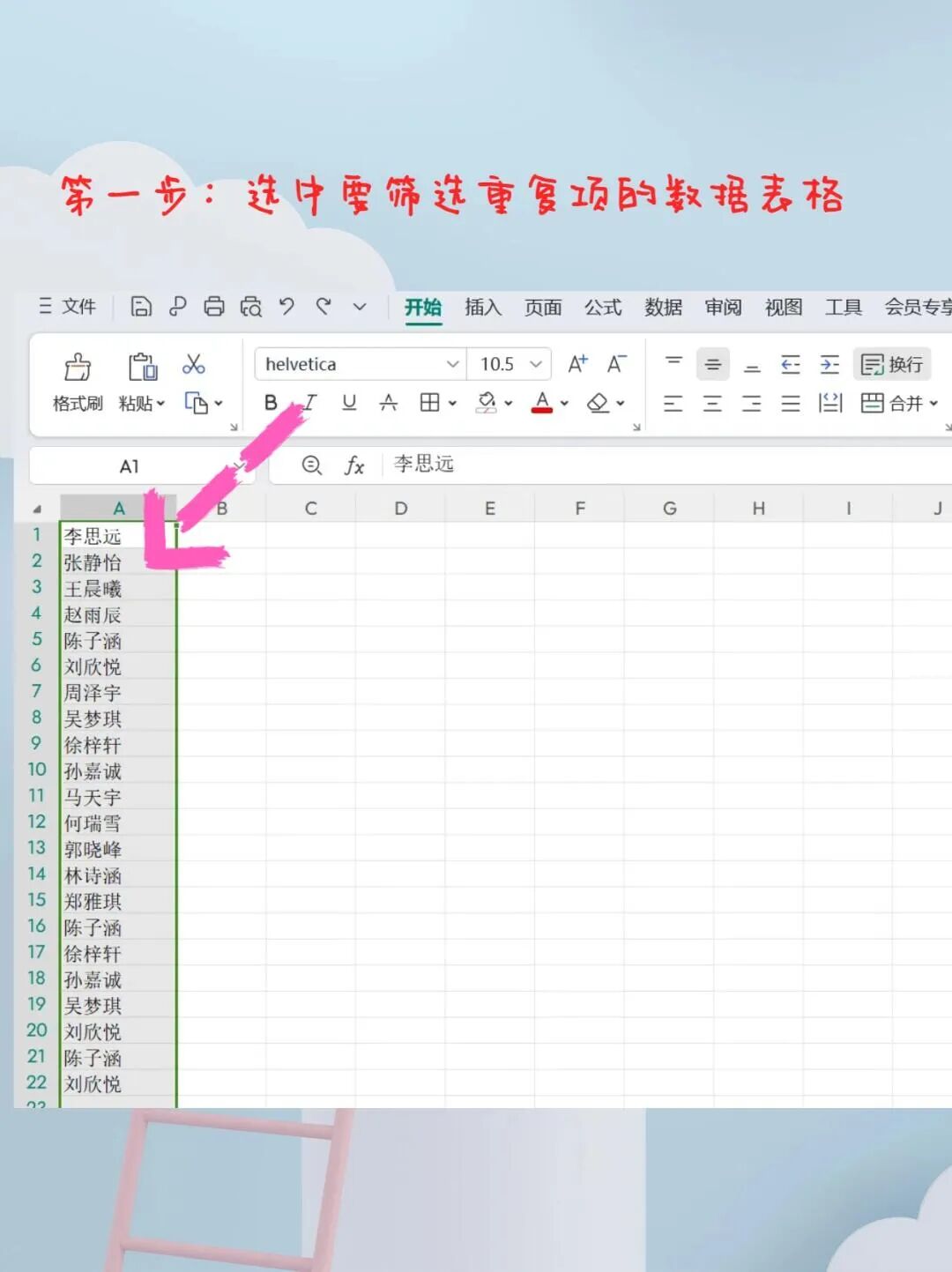Viewport: 952px width, 1272px height.
Task: Click the formula bar showing 李思远
Action: pos(667,465)
